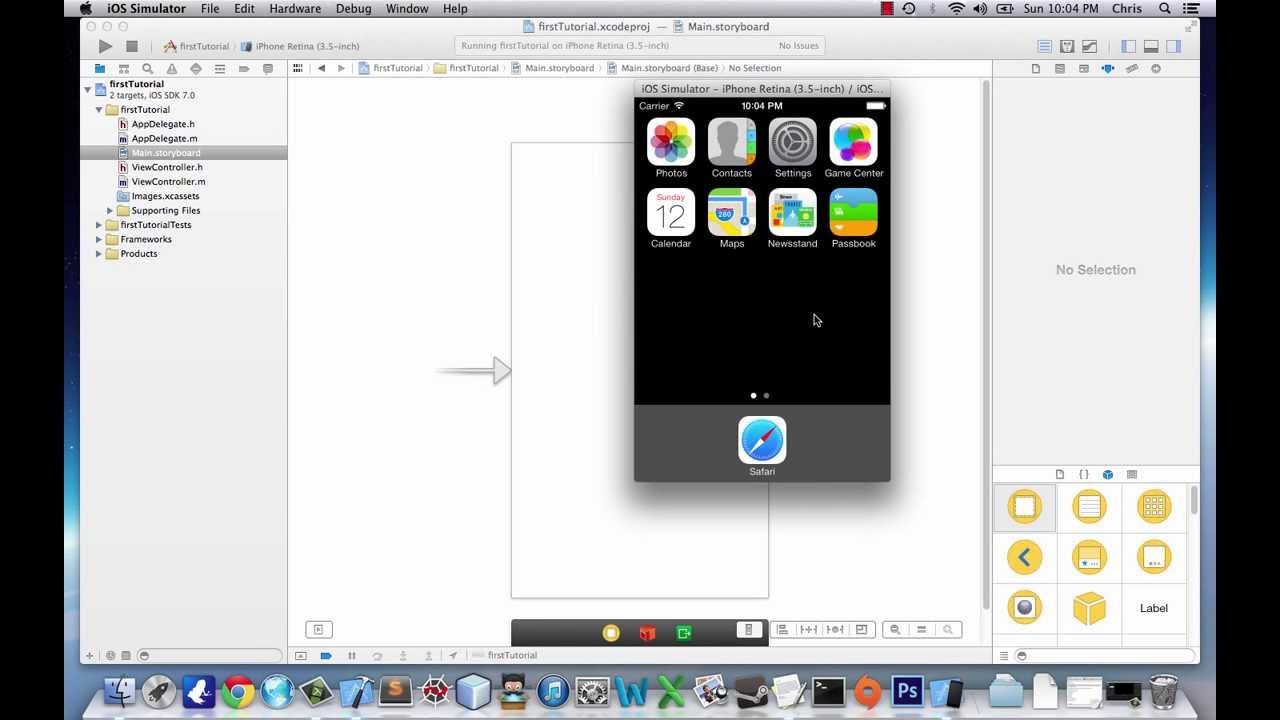Toggle the Navigator pane visibility
1280x720 pixels.
(1129, 46)
